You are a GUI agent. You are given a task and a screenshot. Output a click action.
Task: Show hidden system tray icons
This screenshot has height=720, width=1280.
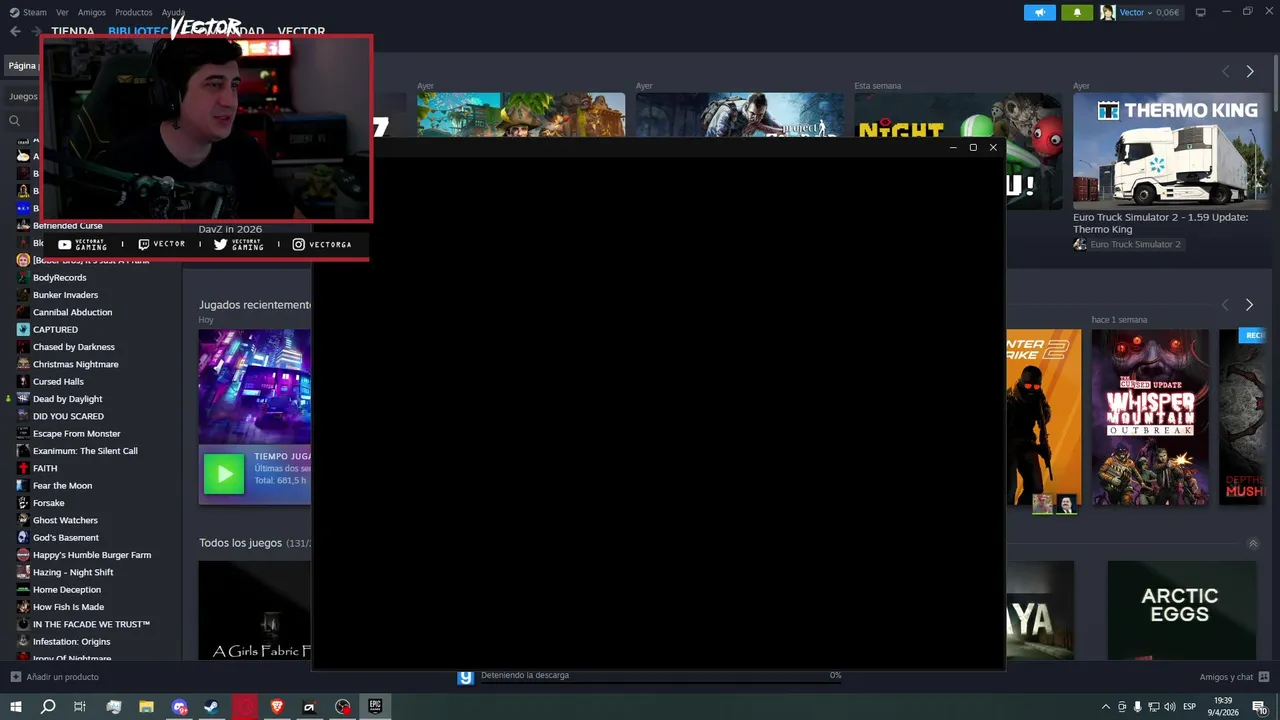pyautogui.click(x=1105, y=707)
